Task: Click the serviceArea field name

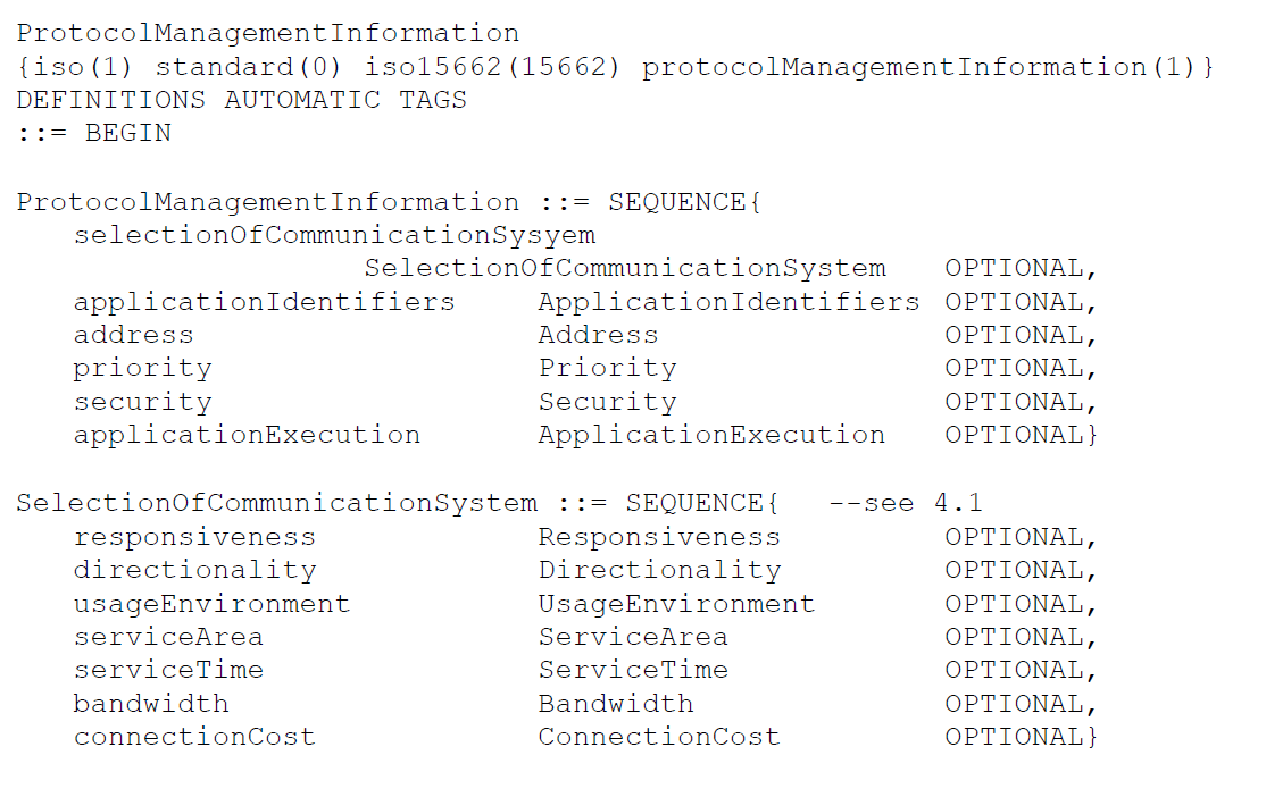Action: pyautogui.click(x=168, y=637)
